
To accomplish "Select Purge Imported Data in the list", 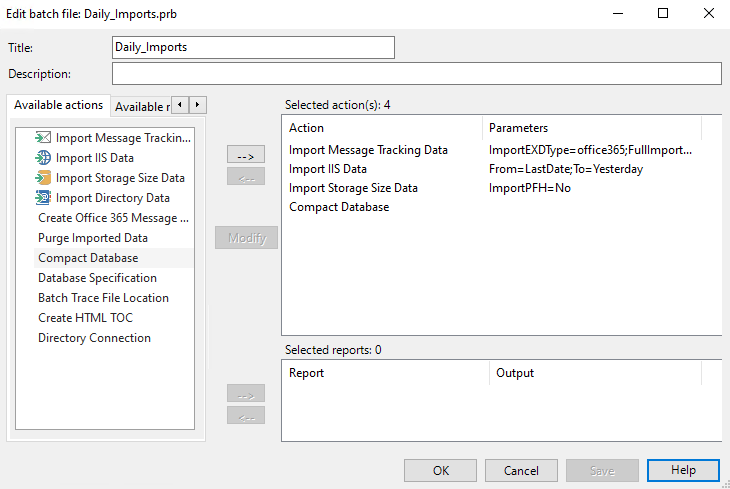I will pyautogui.click(x=93, y=238).
